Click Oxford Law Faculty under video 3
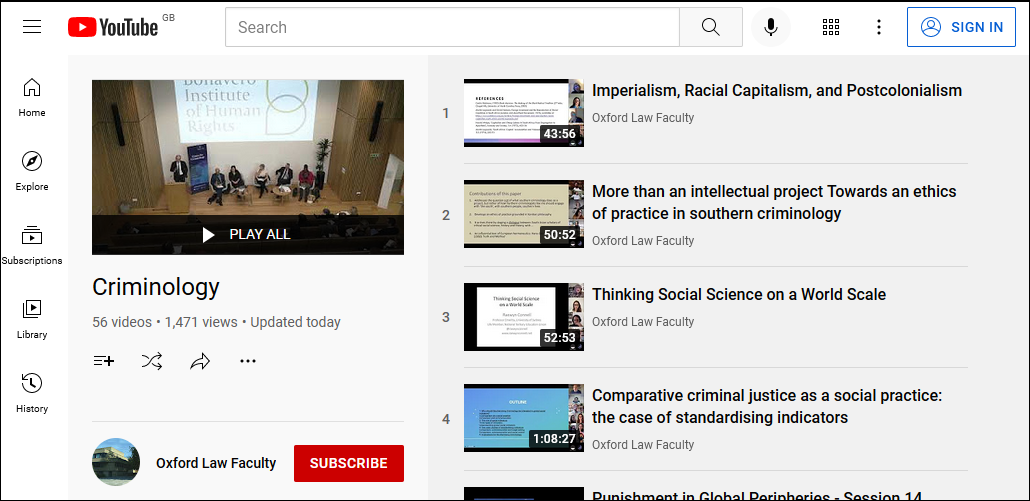The image size is (1030, 501). tap(643, 322)
